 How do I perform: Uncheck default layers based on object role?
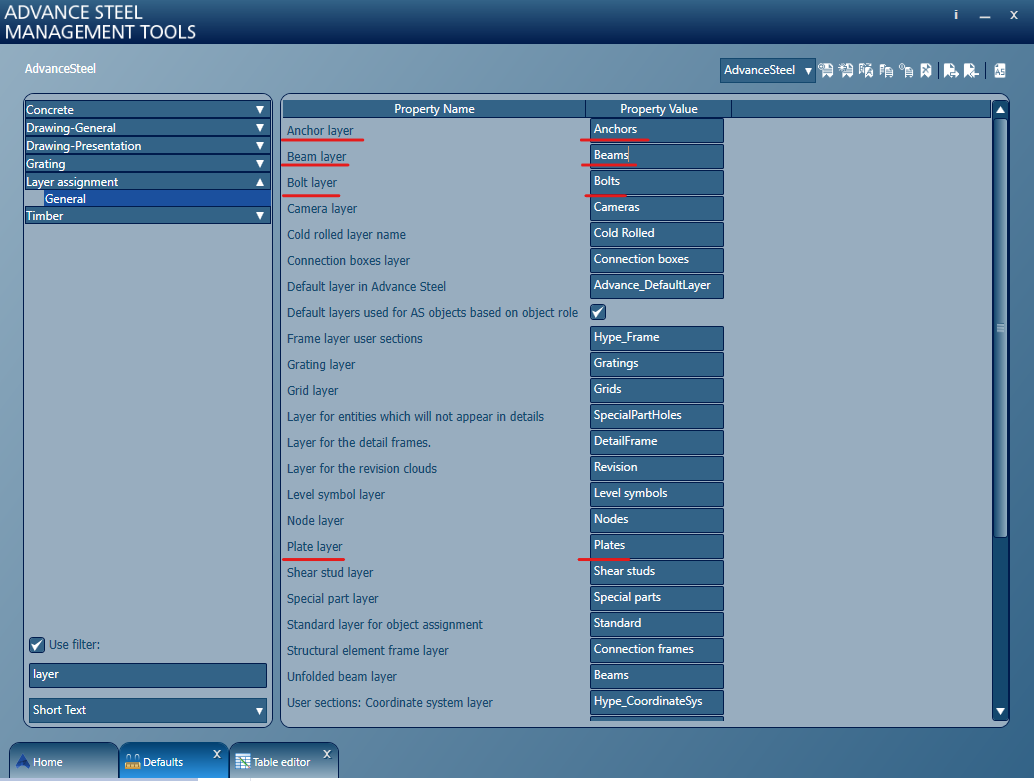(600, 312)
